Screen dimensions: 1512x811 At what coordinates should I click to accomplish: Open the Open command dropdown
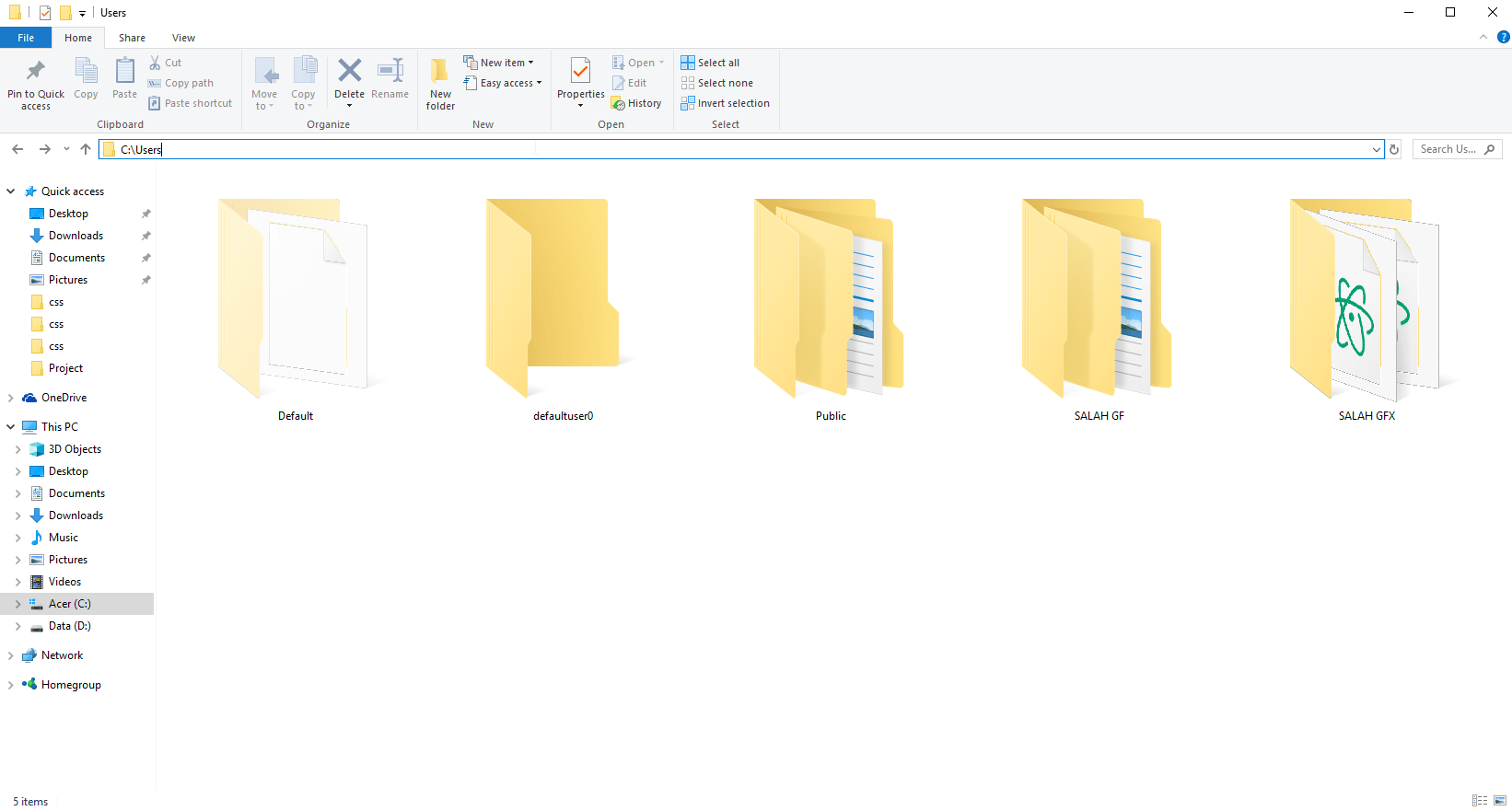pyautogui.click(x=661, y=63)
